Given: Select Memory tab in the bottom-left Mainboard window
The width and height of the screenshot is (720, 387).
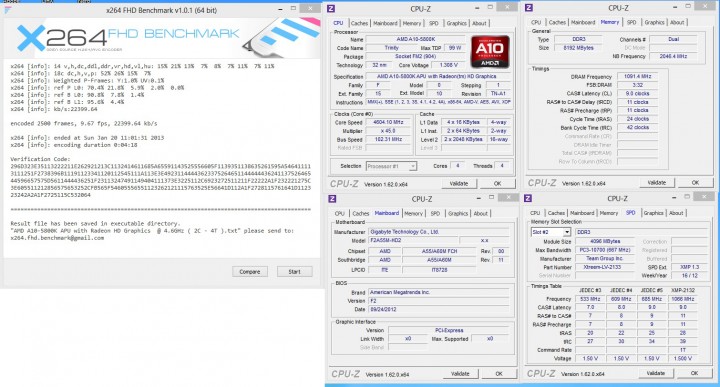Looking at the screenshot, I should click(413, 213).
